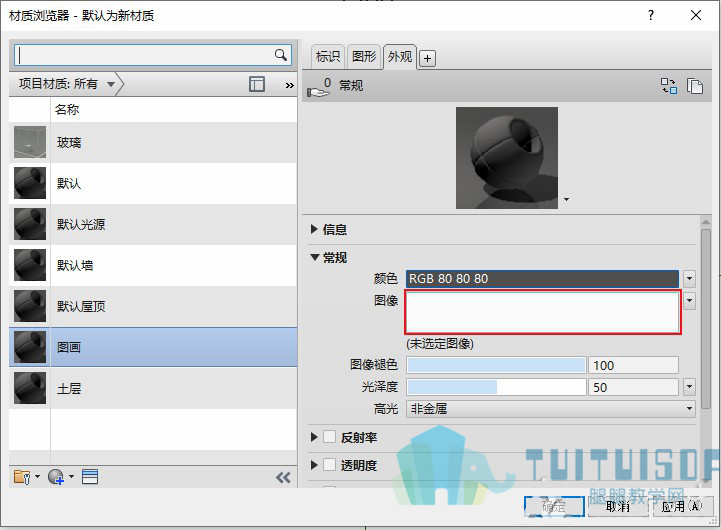Collapse the left panel with the double chevron
This screenshot has height=530, width=721.
pyautogui.click(x=283, y=478)
